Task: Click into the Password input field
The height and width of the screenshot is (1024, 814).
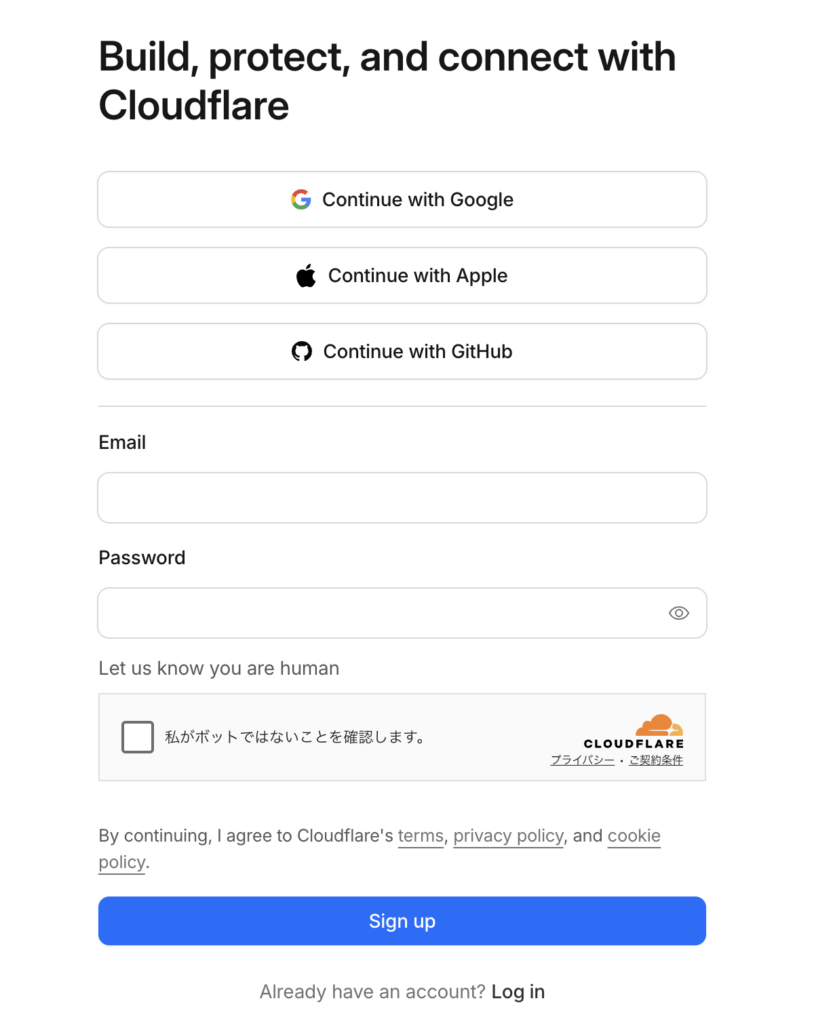Action: [380, 613]
